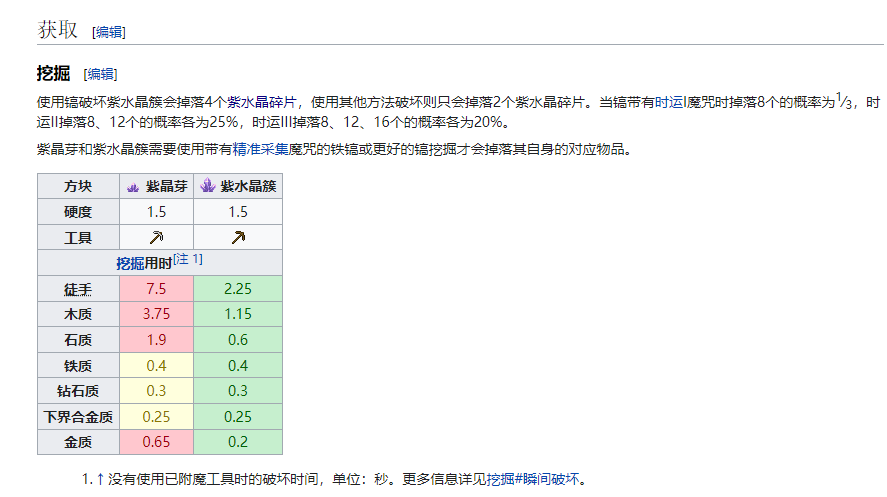Edit the 获取 section via 编辑 link
Viewport: 887px width, 497px height.
point(109,32)
